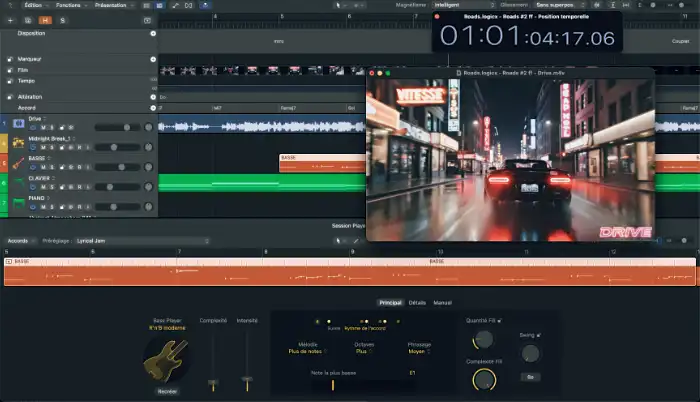Viewport: 700px width, 402px height.
Task: Add a key change in Altération row
Action: point(153,97)
